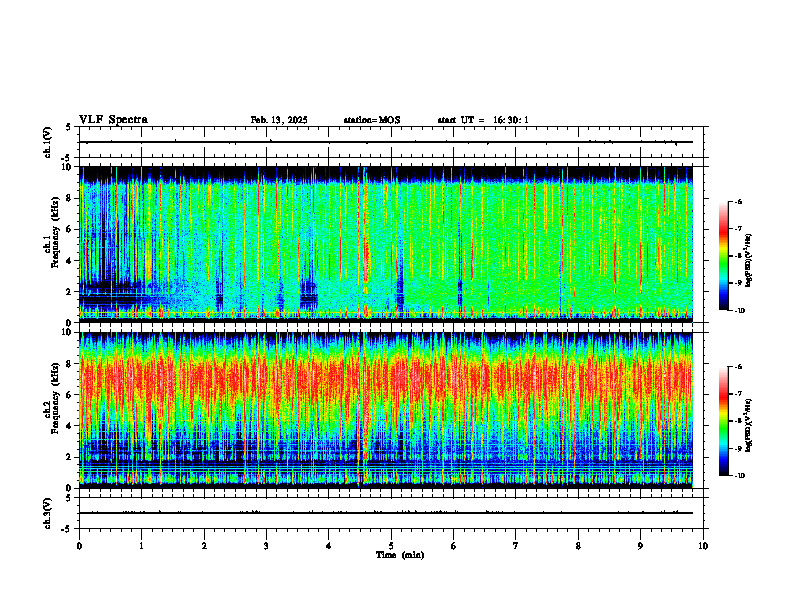The width and height of the screenshot is (792, 612).
Task: Click the "Time (min)" axis label
Action: click(x=400, y=555)
